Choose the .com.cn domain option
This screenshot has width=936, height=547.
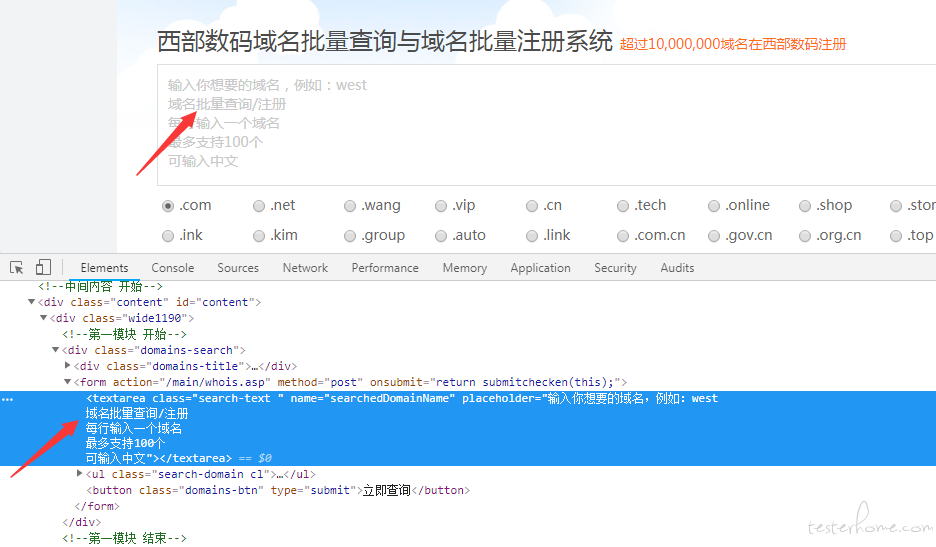[x=623, y=236]
